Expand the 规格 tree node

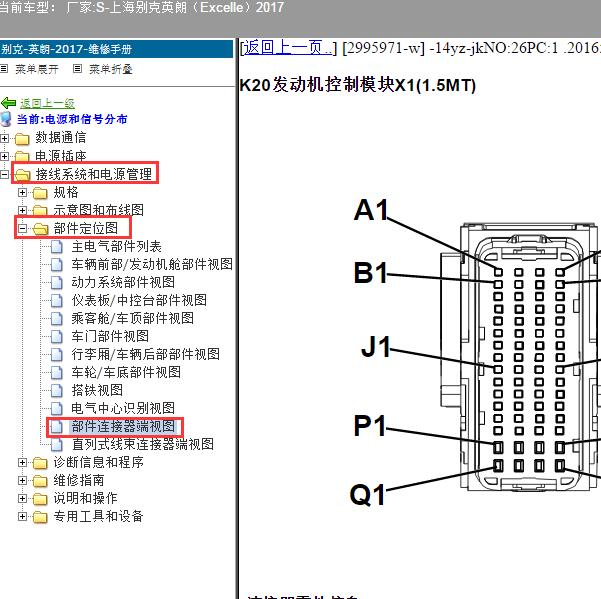click(x=22, y=193)
